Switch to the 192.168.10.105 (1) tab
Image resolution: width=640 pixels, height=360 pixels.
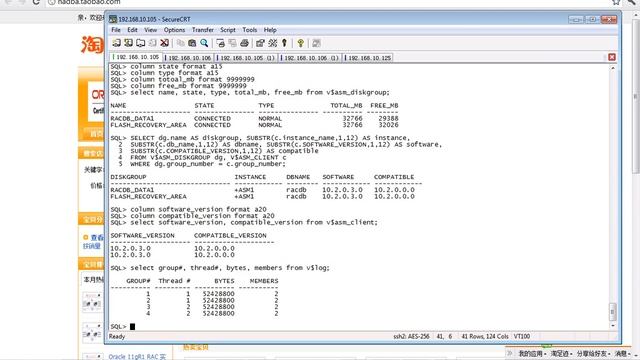pyautogui.click(x=246, y=58)
